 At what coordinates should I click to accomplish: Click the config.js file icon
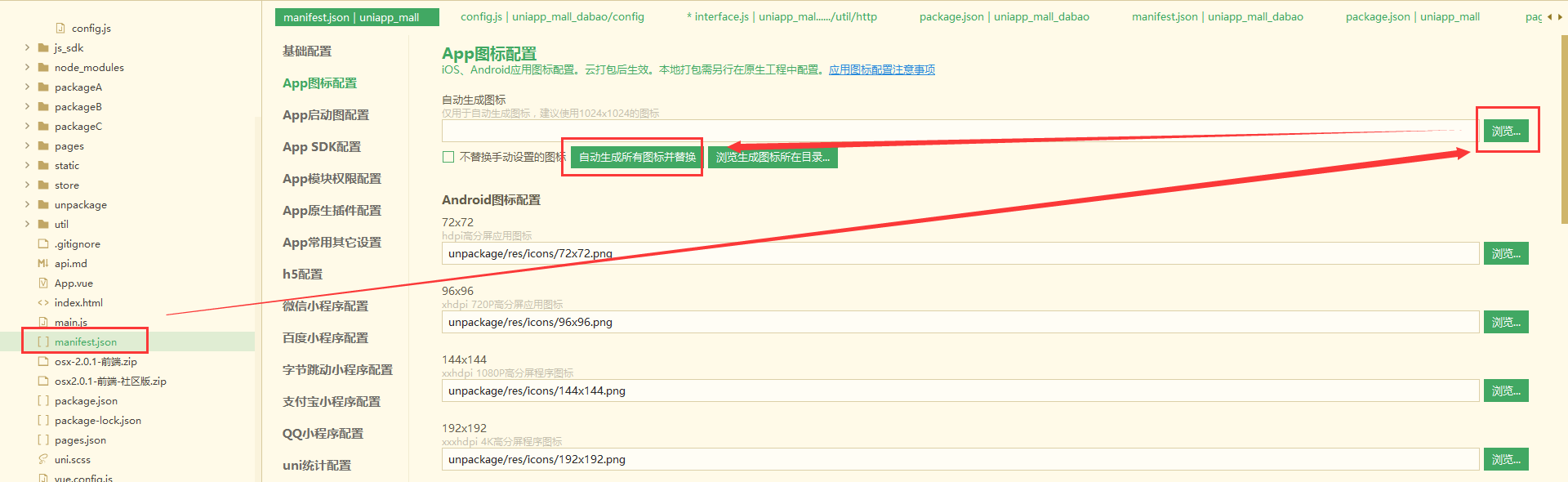click(60, 29)
